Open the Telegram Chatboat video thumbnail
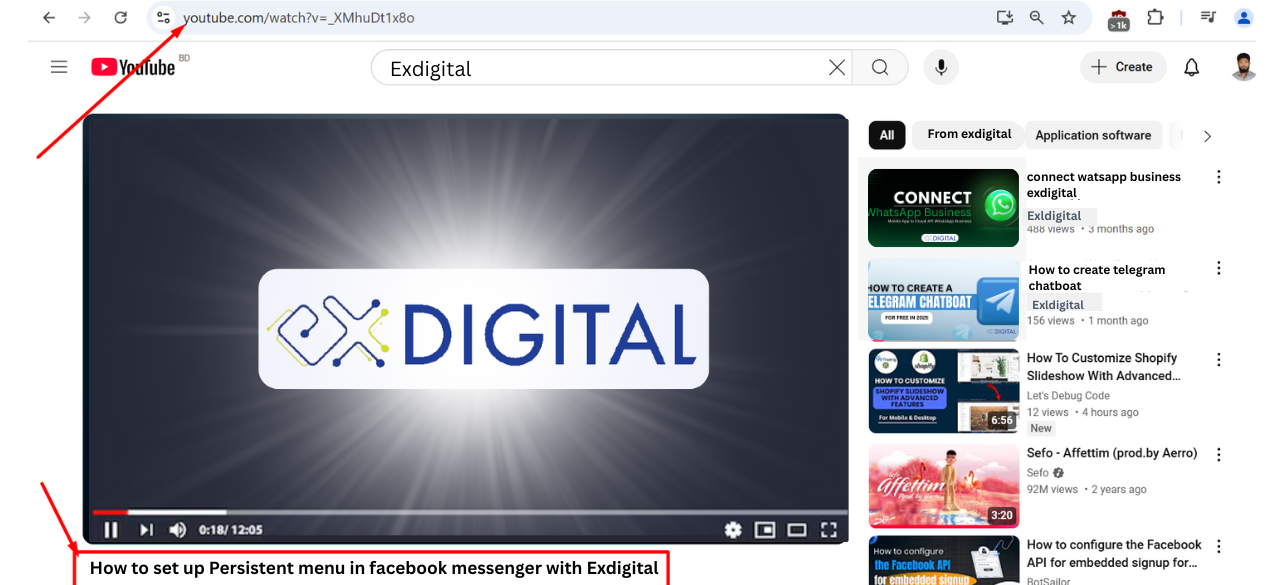 click(943, 299)
